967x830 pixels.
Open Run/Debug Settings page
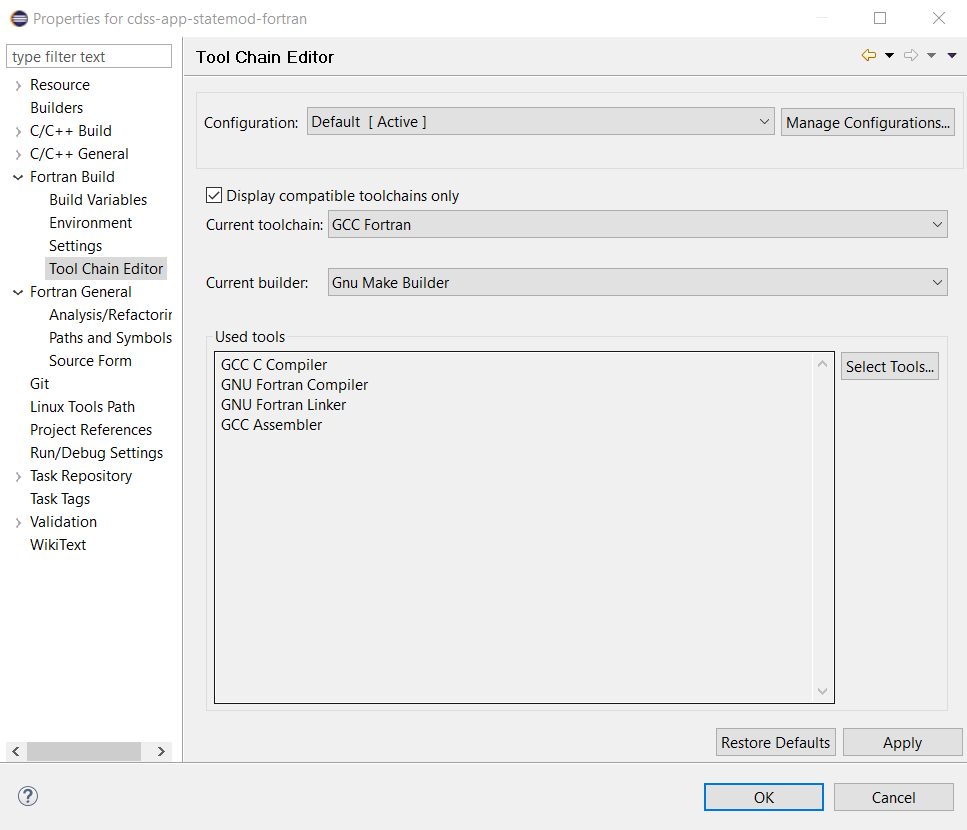click(x=96, y=453)
